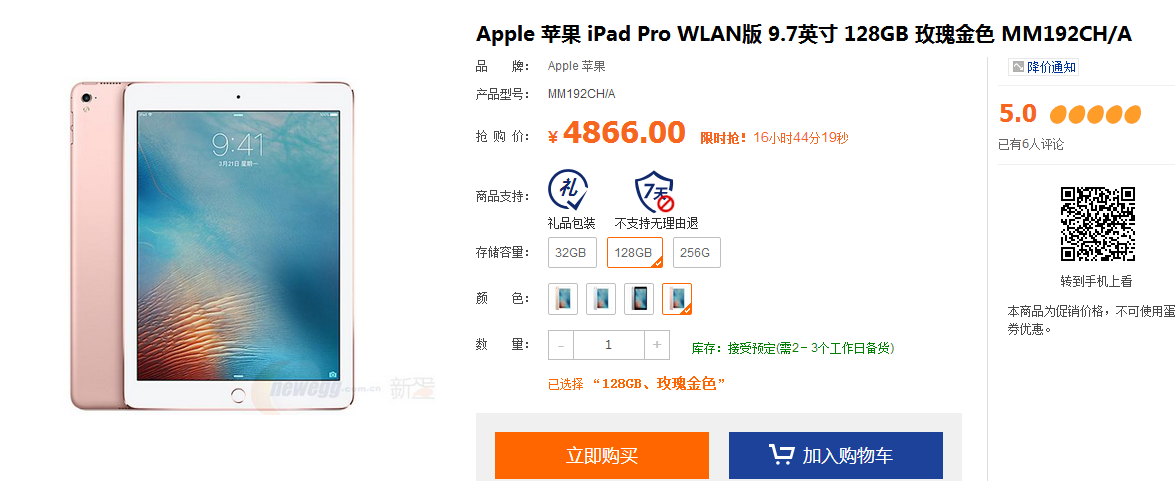Click the 7-day no-return shield icon
The width and height of the screenshot is (1175, 481).
click(655, 192)
